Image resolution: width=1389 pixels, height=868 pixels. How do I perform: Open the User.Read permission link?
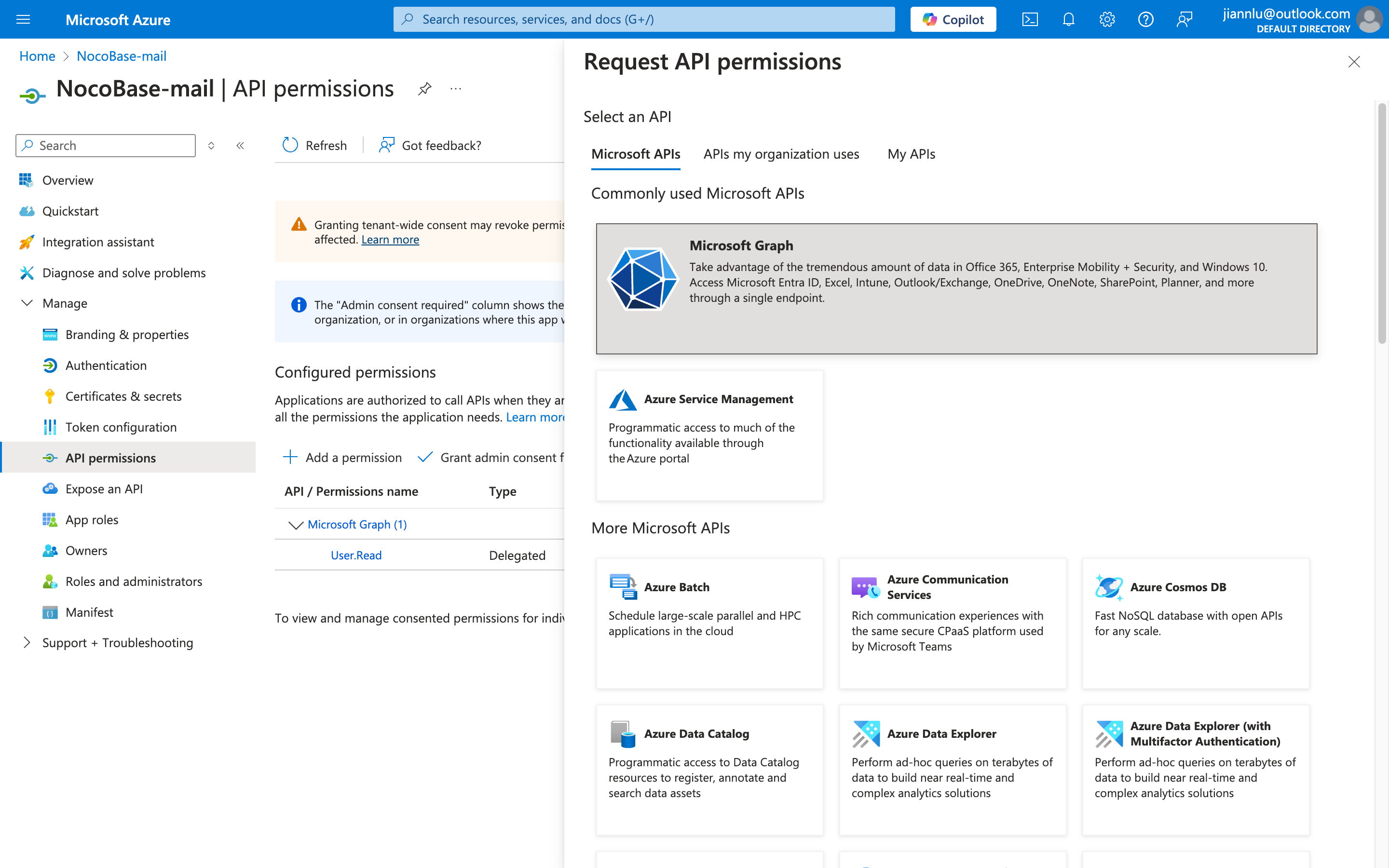[x=356, y=555]
